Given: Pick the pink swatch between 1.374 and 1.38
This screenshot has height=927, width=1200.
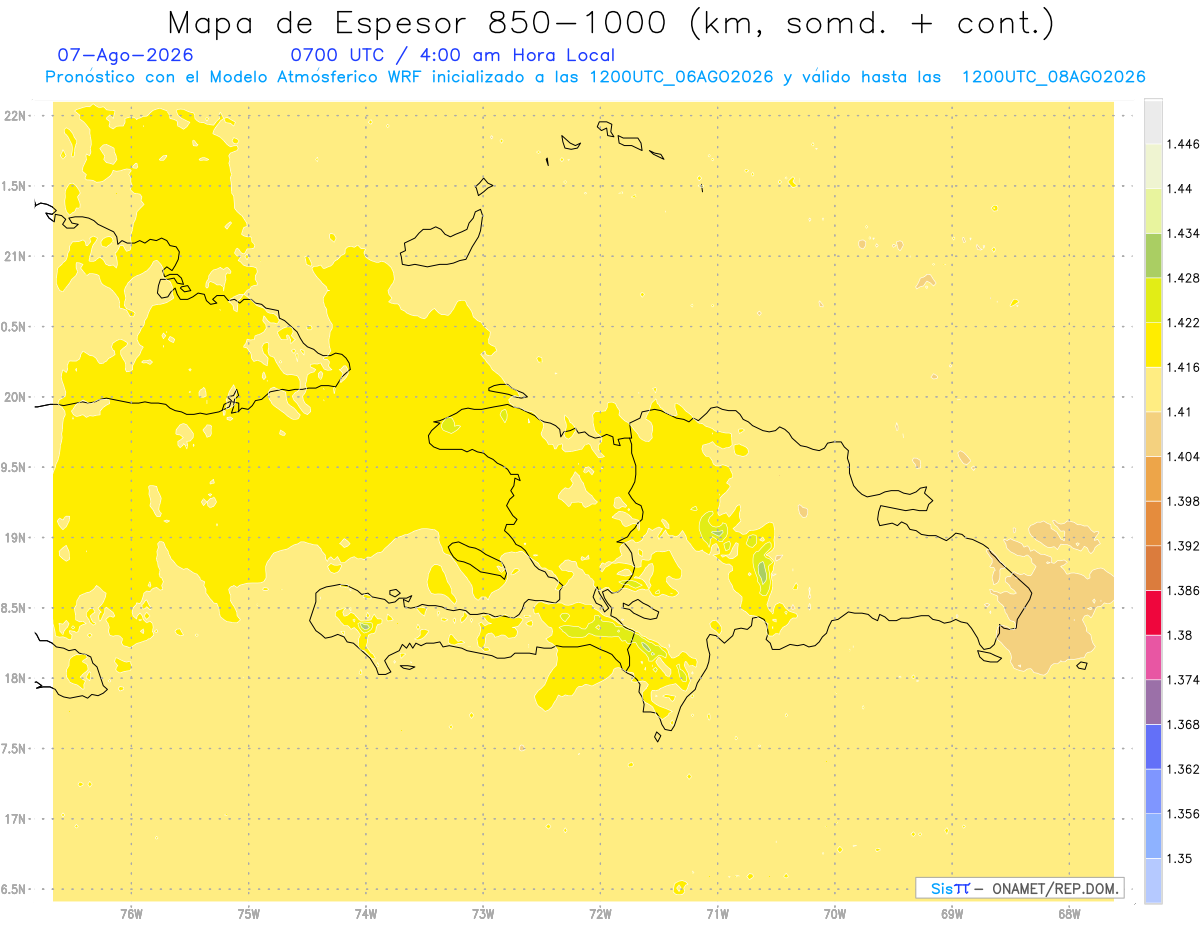Looking at the screenshot, I should pyautogui.click(x=1153, y=657).
